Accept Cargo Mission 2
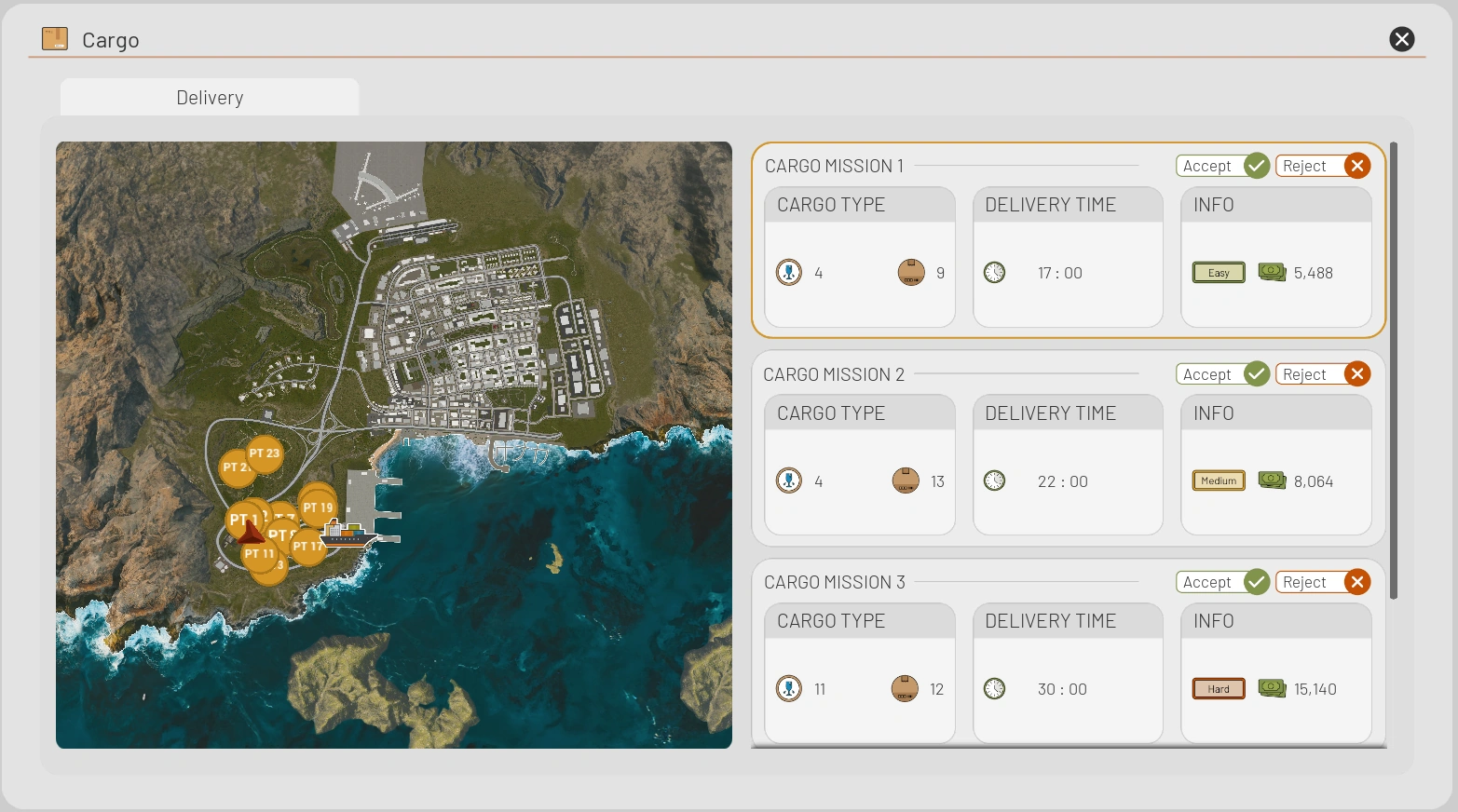 tap(1223, 374)
